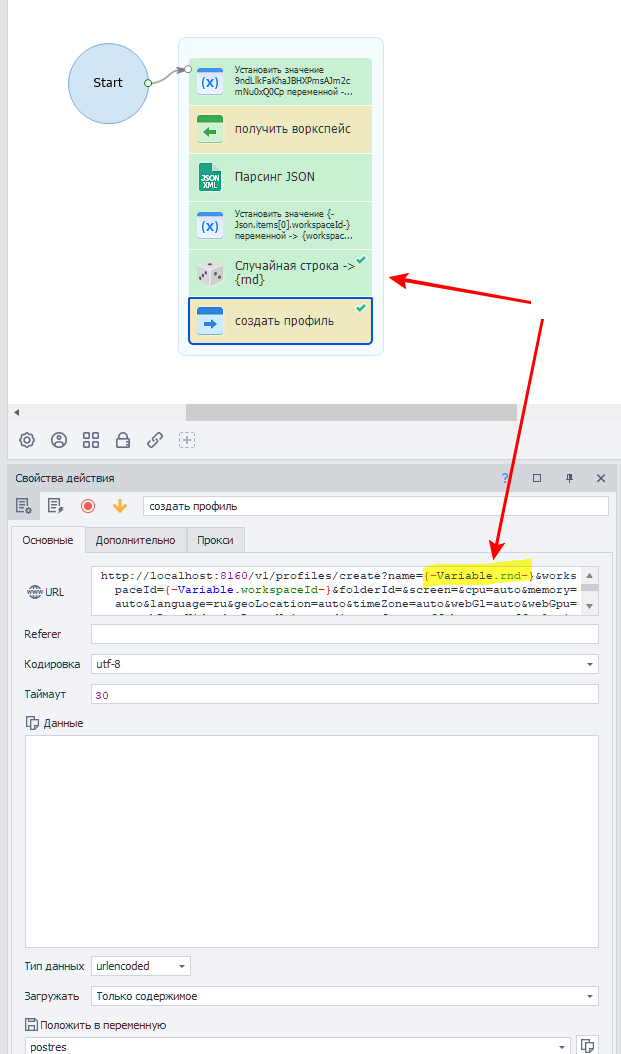Click inside the Данные text area
621x1054 pixels.
(312, 841)
